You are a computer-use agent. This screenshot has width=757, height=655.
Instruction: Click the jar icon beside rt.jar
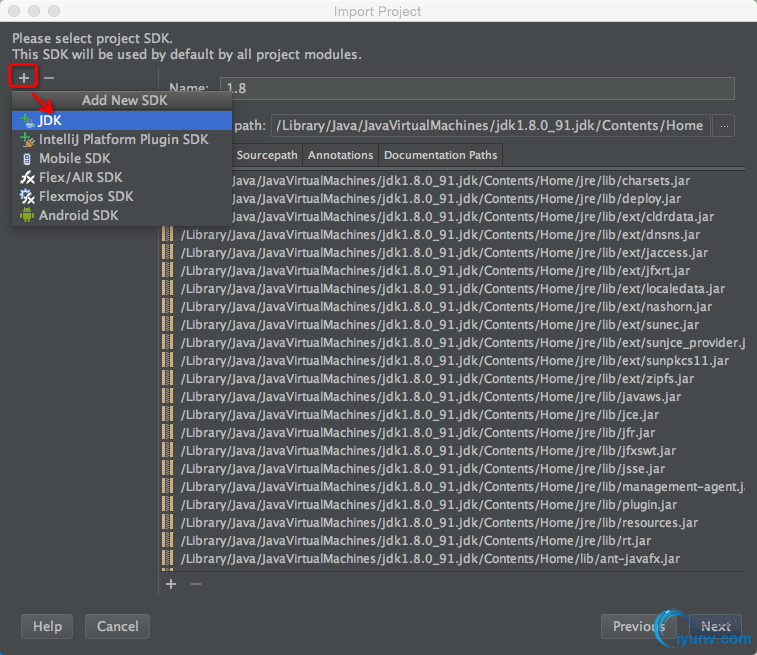pyautogui.click(x=168, y=541)
